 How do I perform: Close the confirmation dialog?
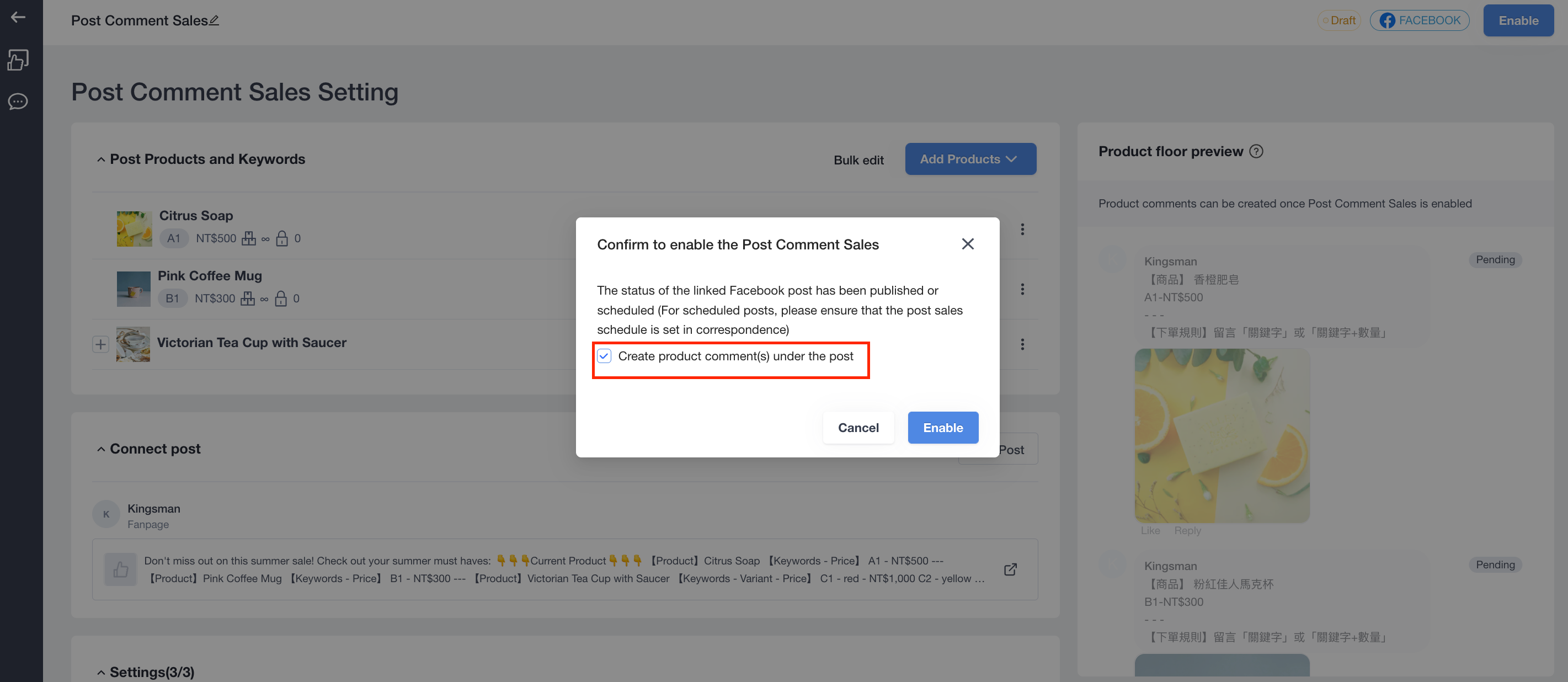(967, 244)
